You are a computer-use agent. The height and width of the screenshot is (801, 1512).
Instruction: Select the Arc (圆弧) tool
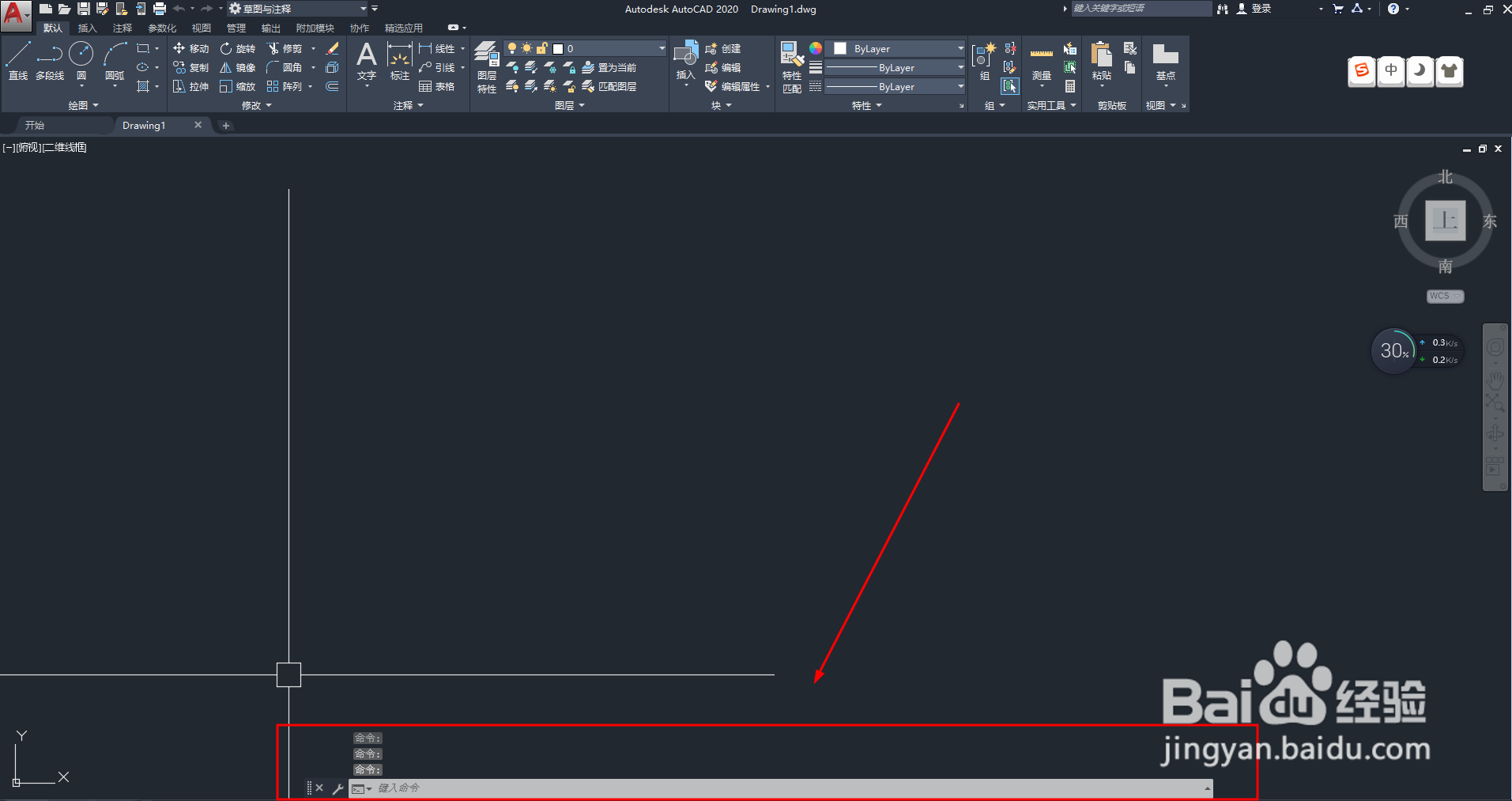115,61
